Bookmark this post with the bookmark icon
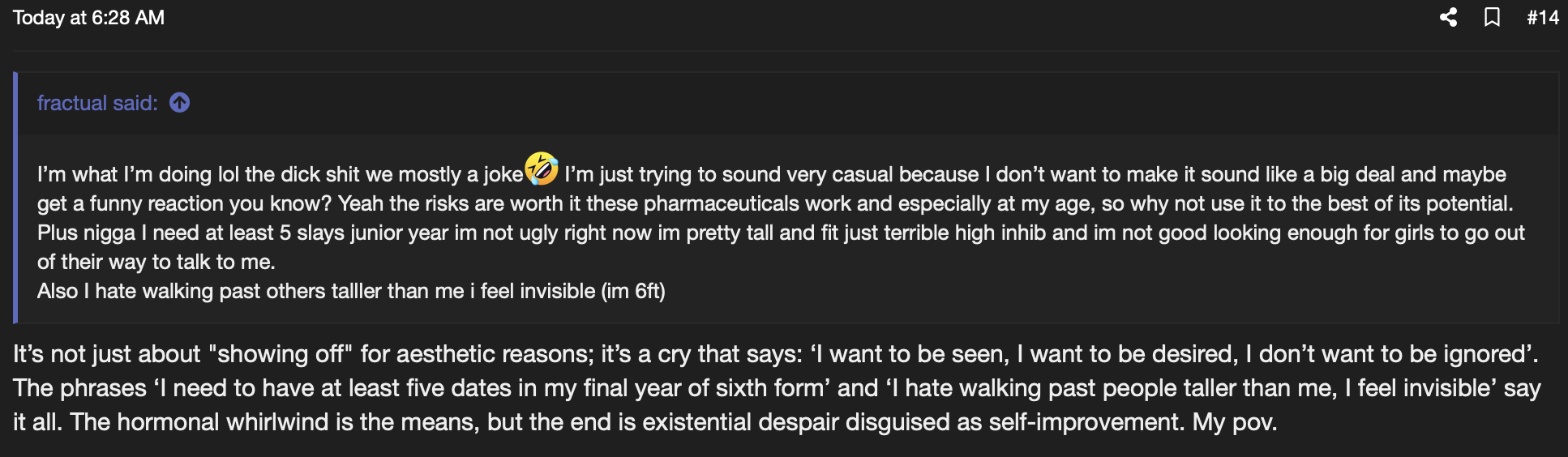Viewport: 1568px width, 457px height. (1492, 17)
